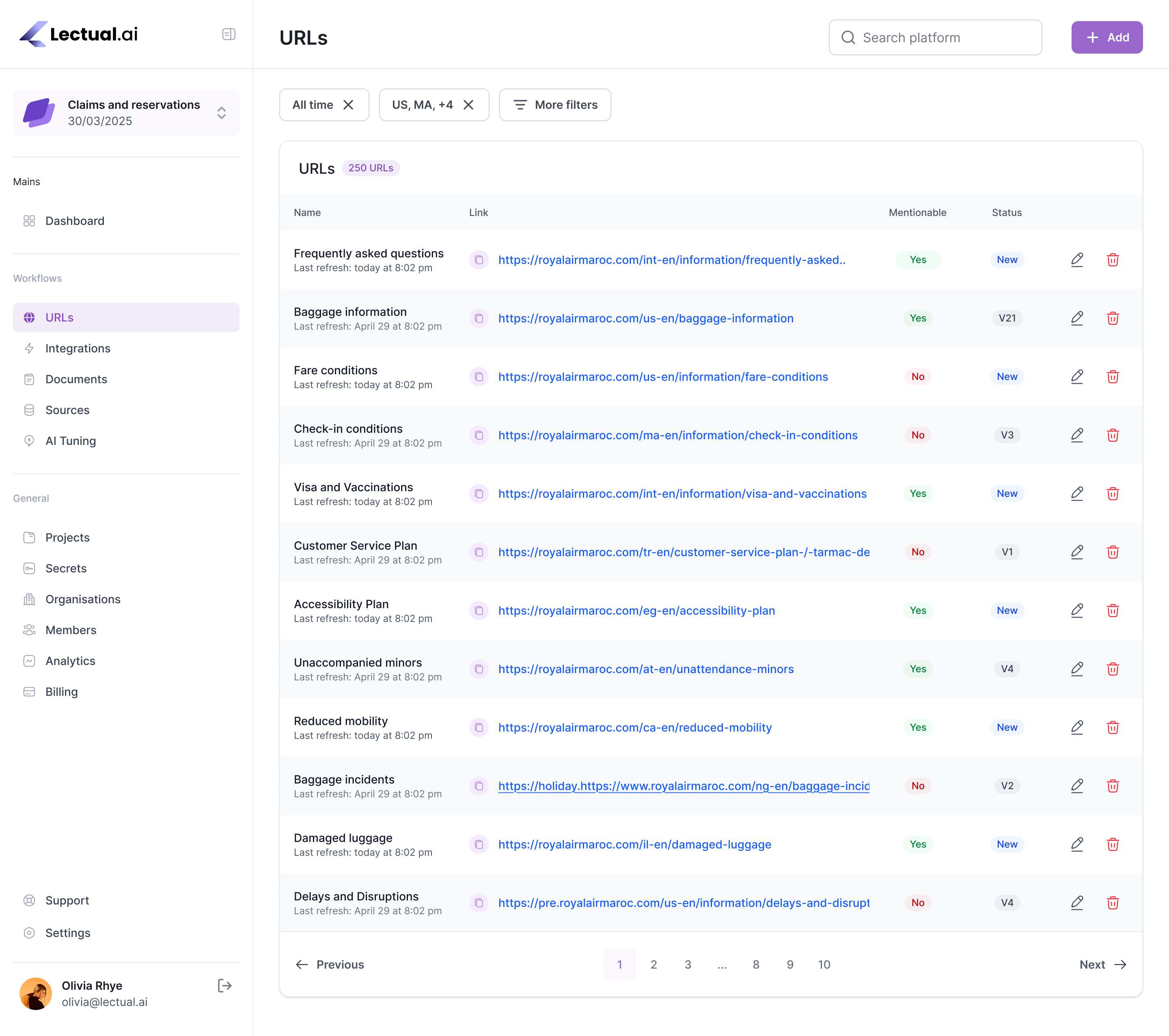
Task: Open the Dashboard page
Action: pyautogui.click(x=126, y=221)
